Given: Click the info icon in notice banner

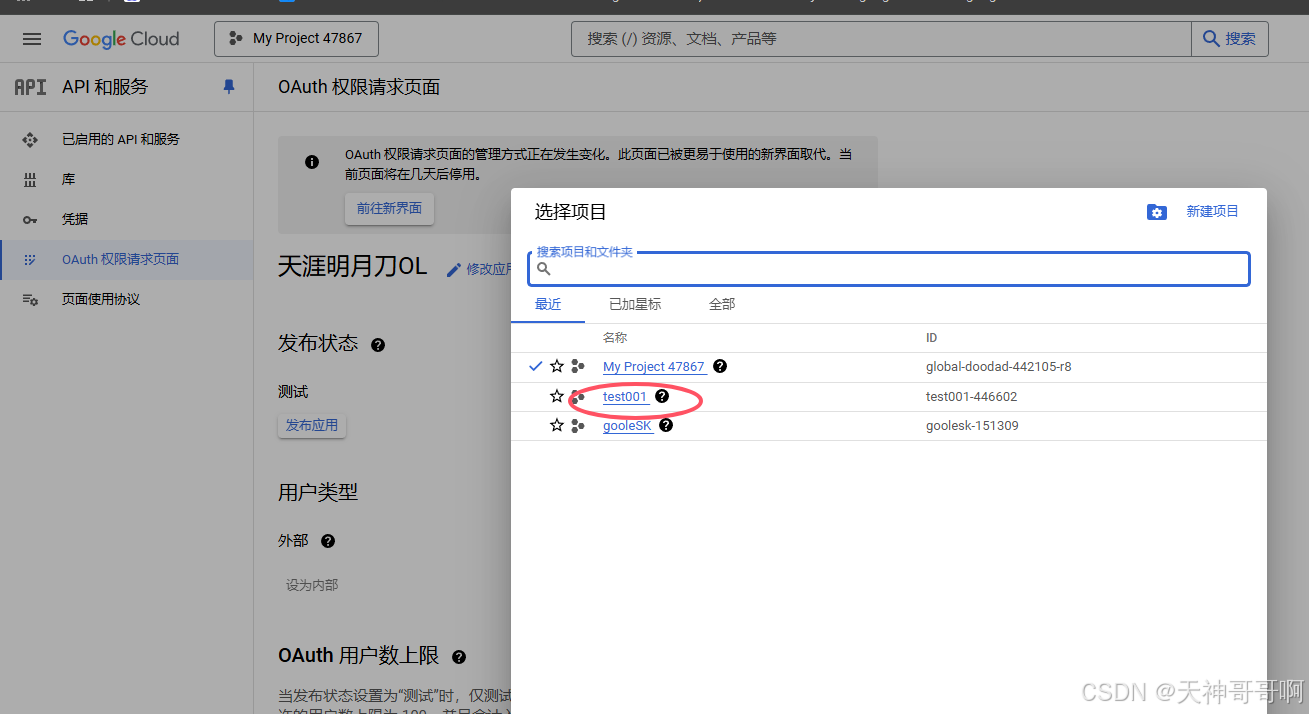Looking at the screenshot, I should 312,162.
